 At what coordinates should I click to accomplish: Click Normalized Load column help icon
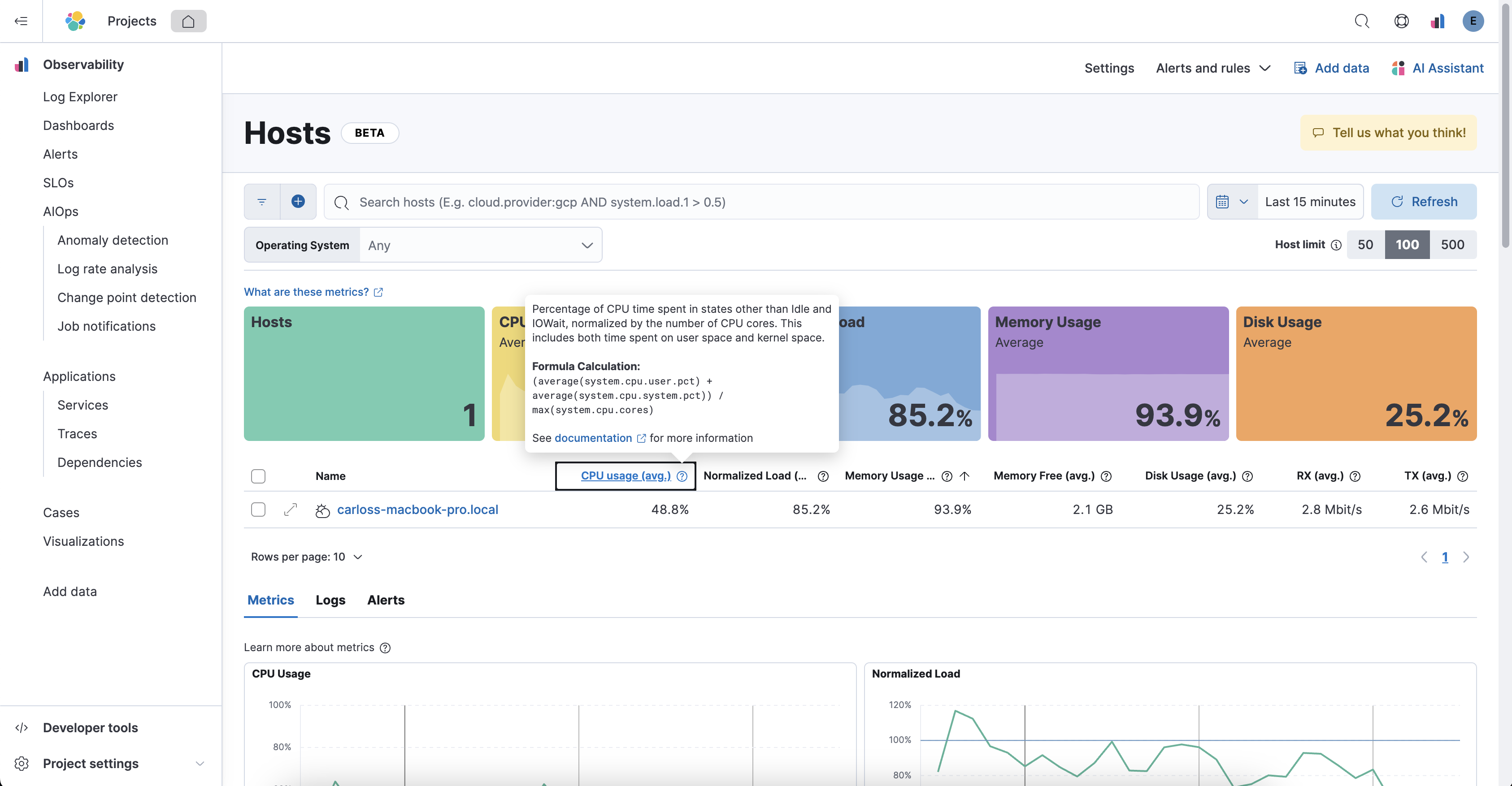(x=823, y=476)
